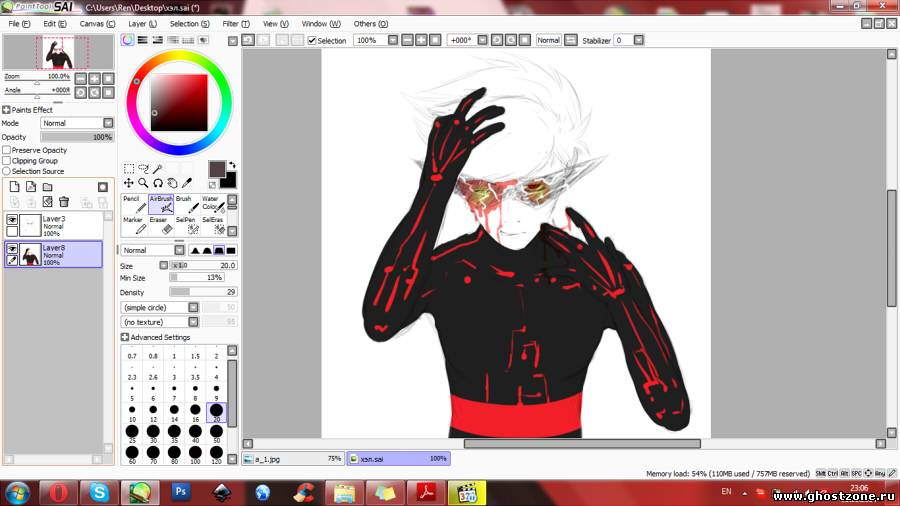Show the RGB slider panel
Viewport: 900px width, 506px height.
pyautogui.click(x=142, y=40)
